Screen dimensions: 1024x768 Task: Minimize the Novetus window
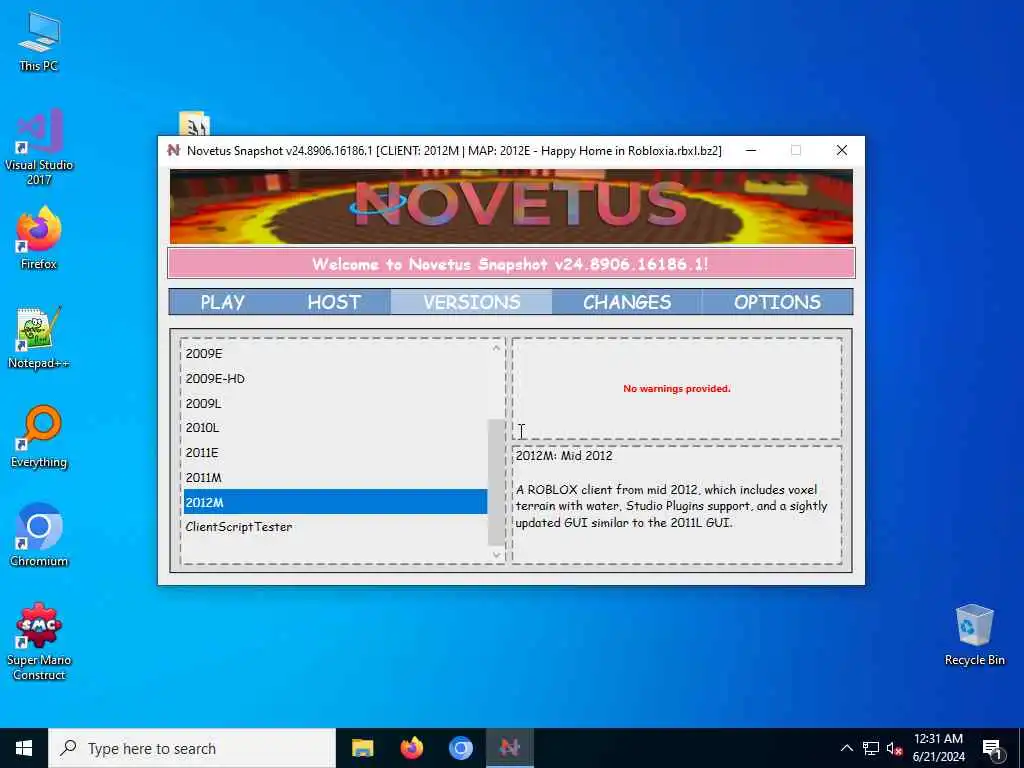[x=751, y=150]
